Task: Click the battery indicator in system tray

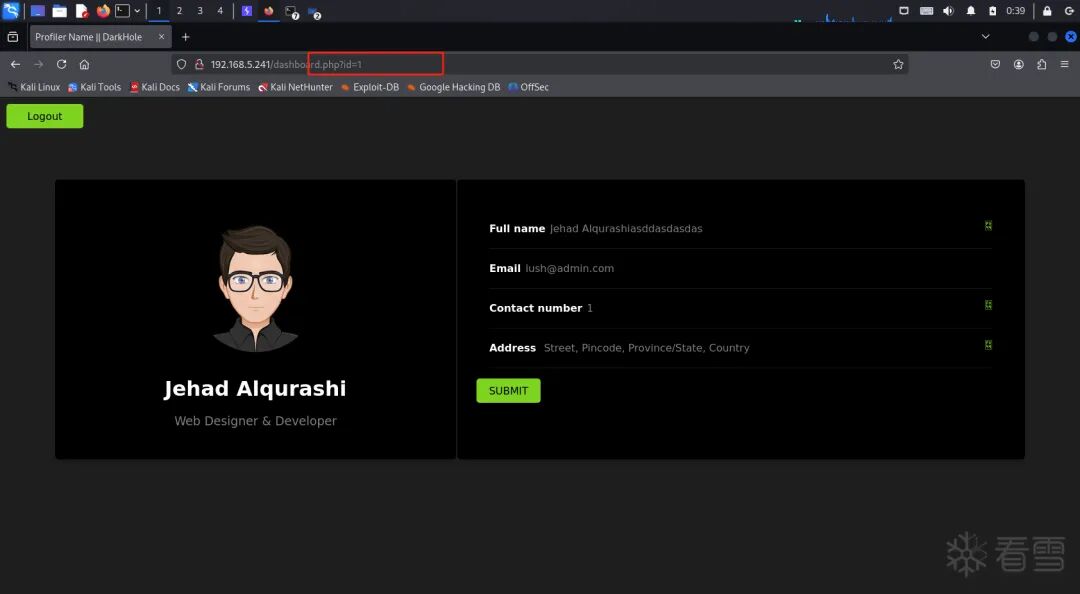Action: (993, 11)
